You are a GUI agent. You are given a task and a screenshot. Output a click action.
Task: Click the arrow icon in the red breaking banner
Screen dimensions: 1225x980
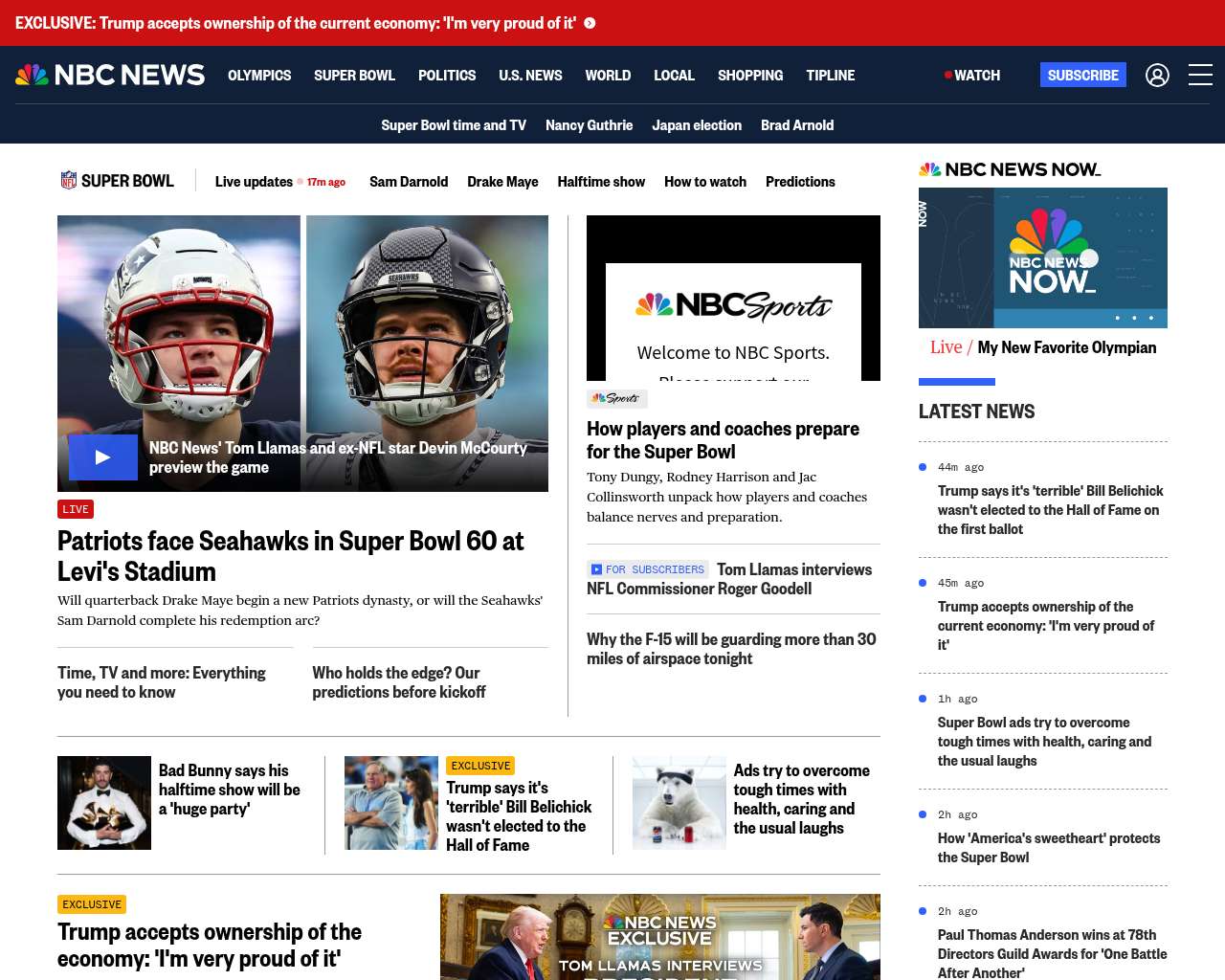coord(590,23)
